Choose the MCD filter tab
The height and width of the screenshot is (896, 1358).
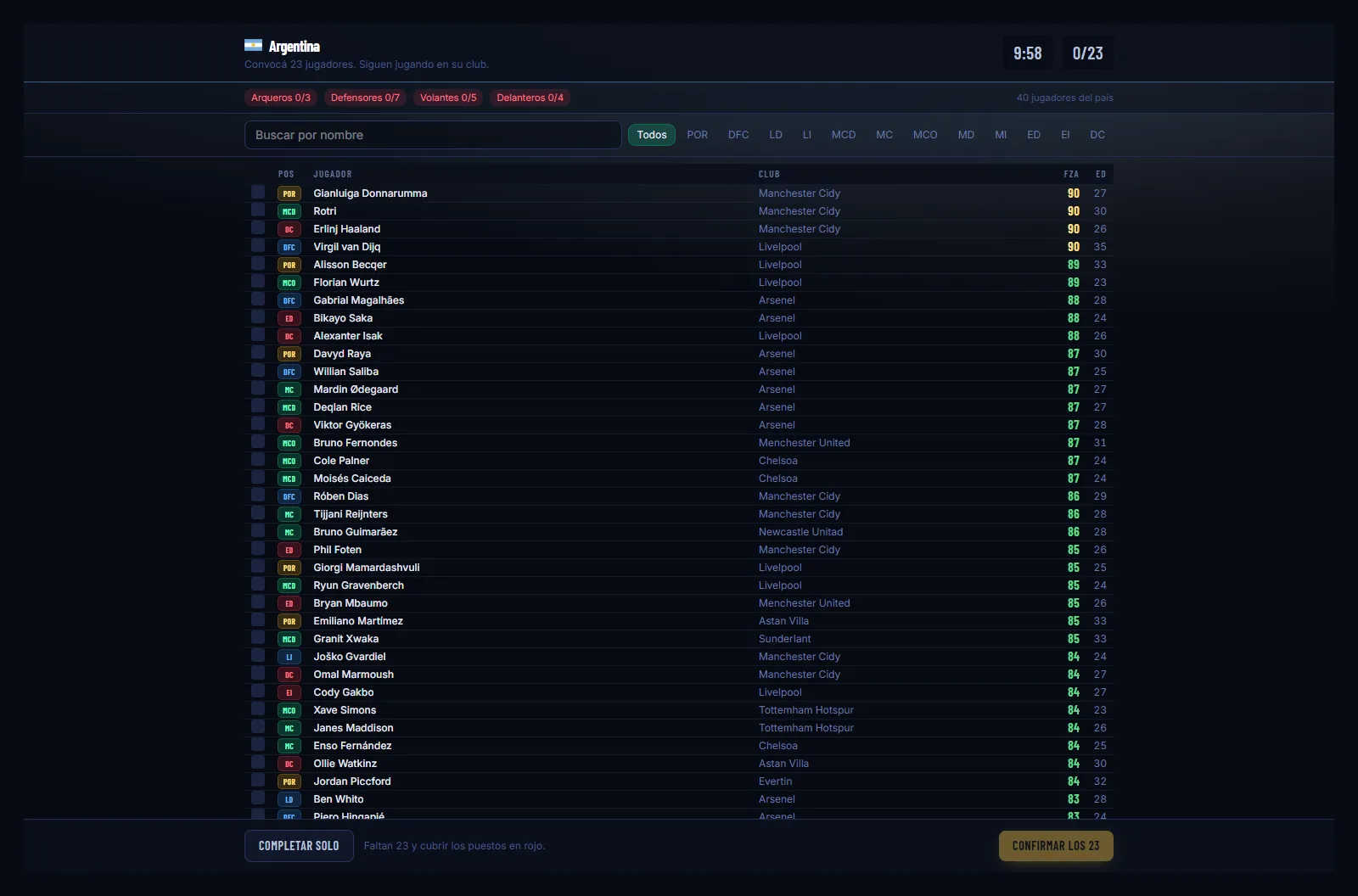844,135
